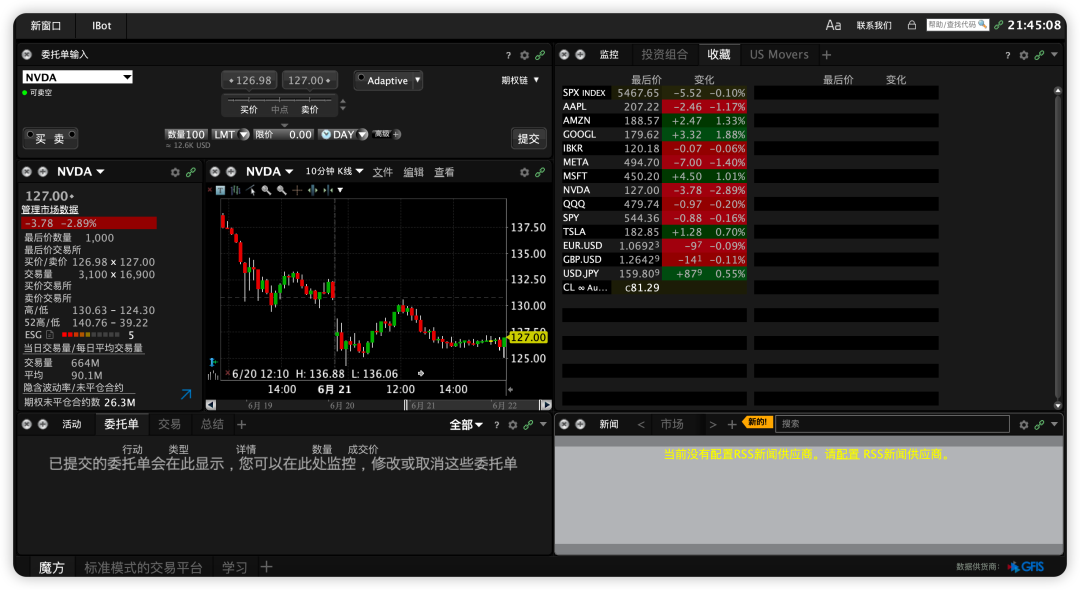Select the chart trendline pointer tool
The width and height of the screenshot is (1080, 590).
(x=251, y=190)
